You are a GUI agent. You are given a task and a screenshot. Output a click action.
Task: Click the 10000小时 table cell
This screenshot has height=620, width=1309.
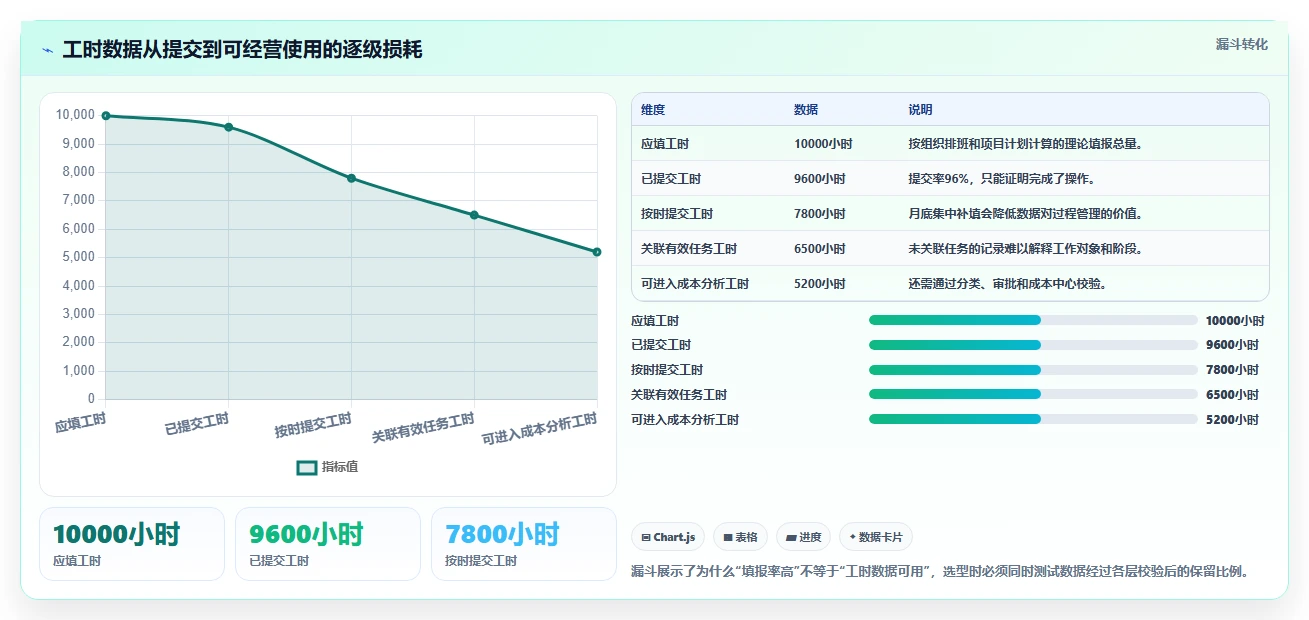click(x=823, y=144)
